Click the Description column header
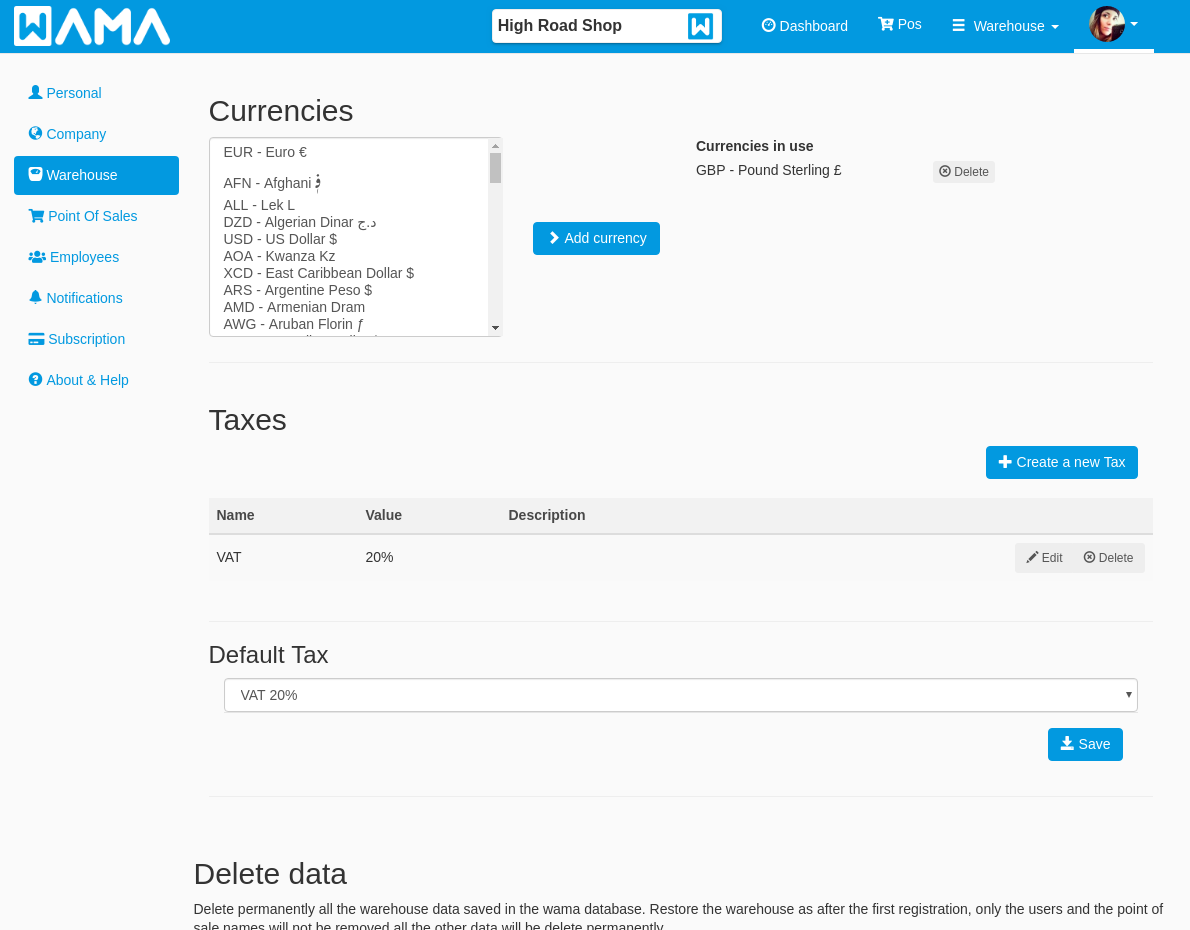This screenshot has height=930, width=1190. 546,515
